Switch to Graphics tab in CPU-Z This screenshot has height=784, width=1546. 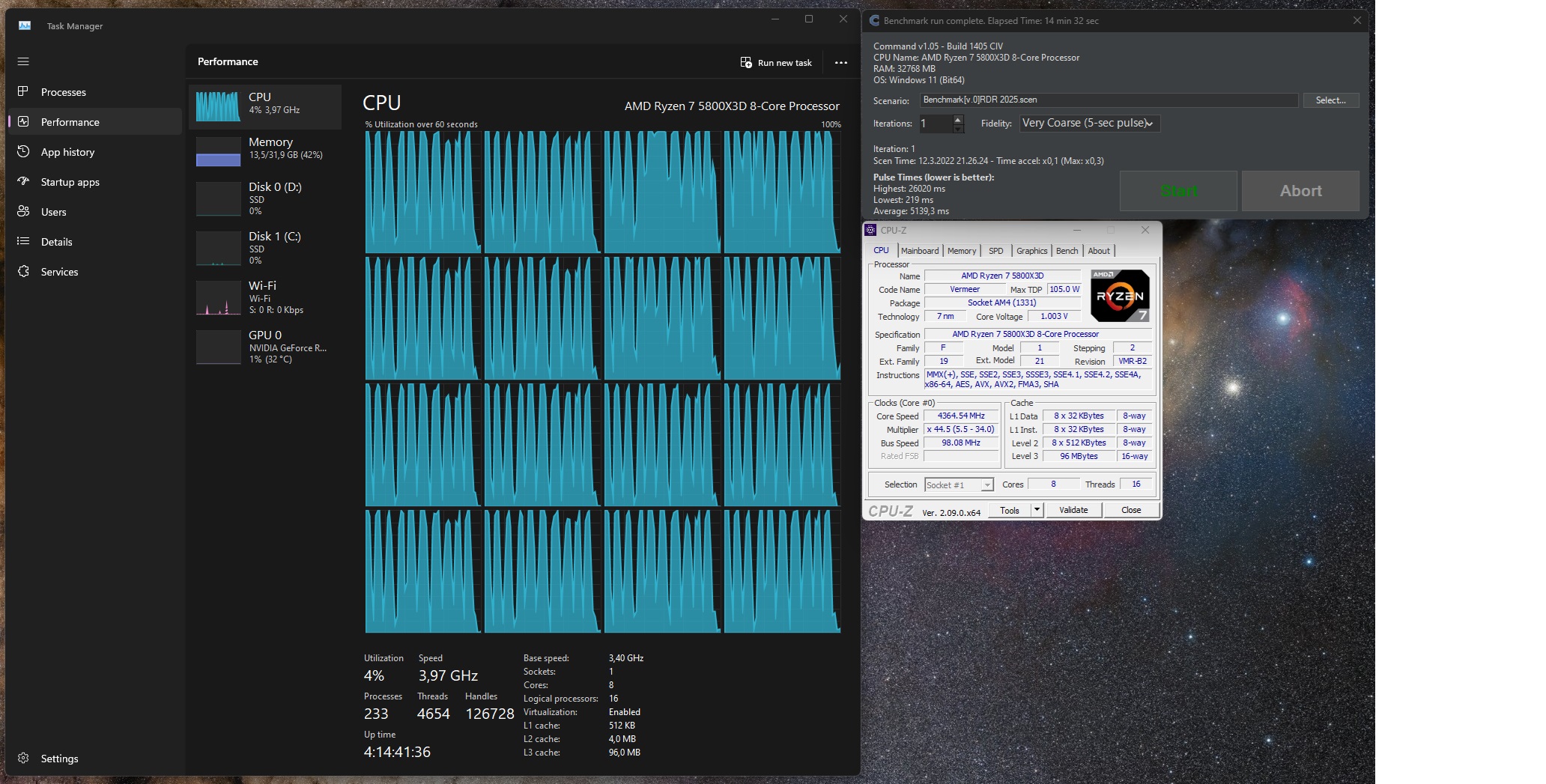point(1031,251)
